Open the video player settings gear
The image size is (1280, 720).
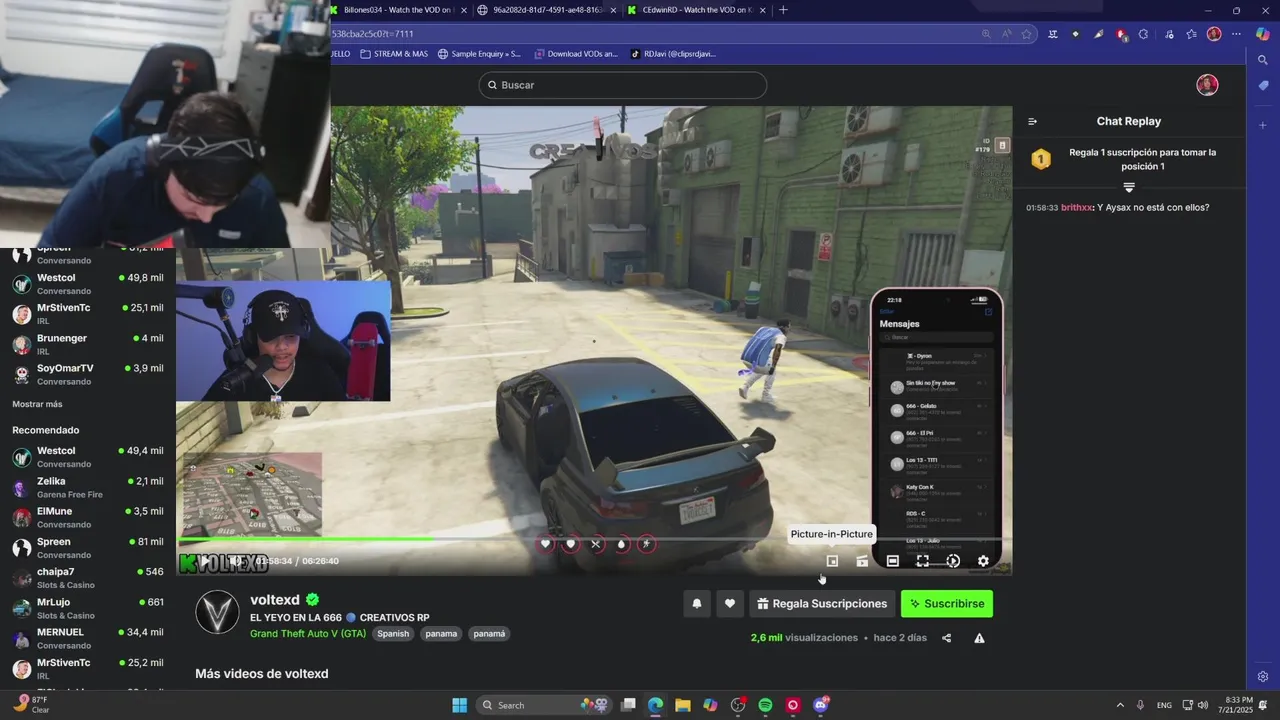(983, 561)
